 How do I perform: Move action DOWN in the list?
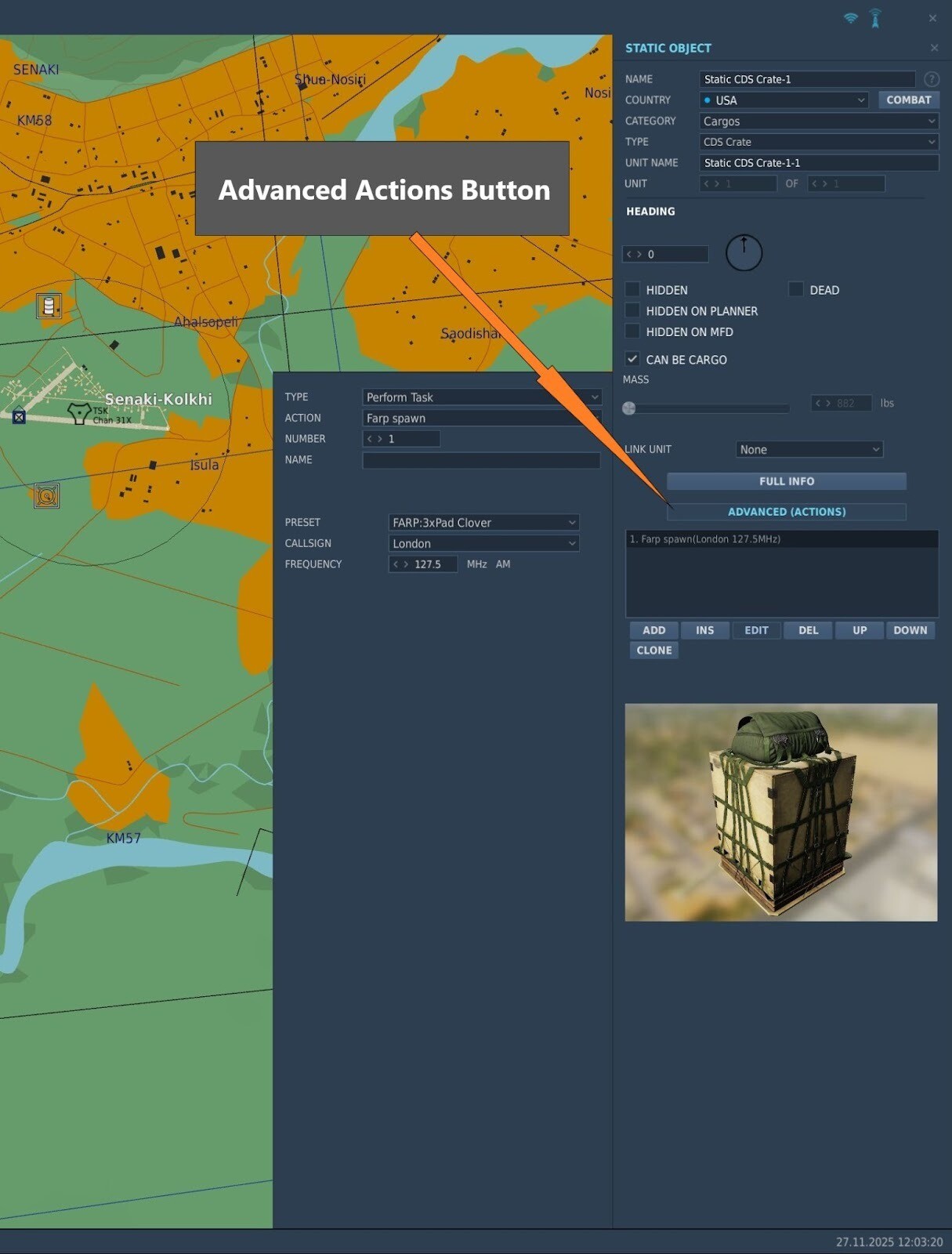click(x=910, y=630)
